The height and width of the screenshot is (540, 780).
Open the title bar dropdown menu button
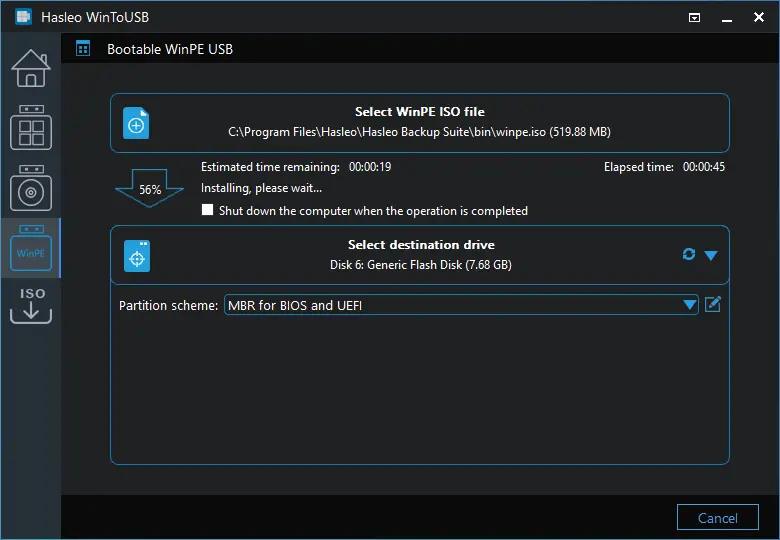point(694,18)
